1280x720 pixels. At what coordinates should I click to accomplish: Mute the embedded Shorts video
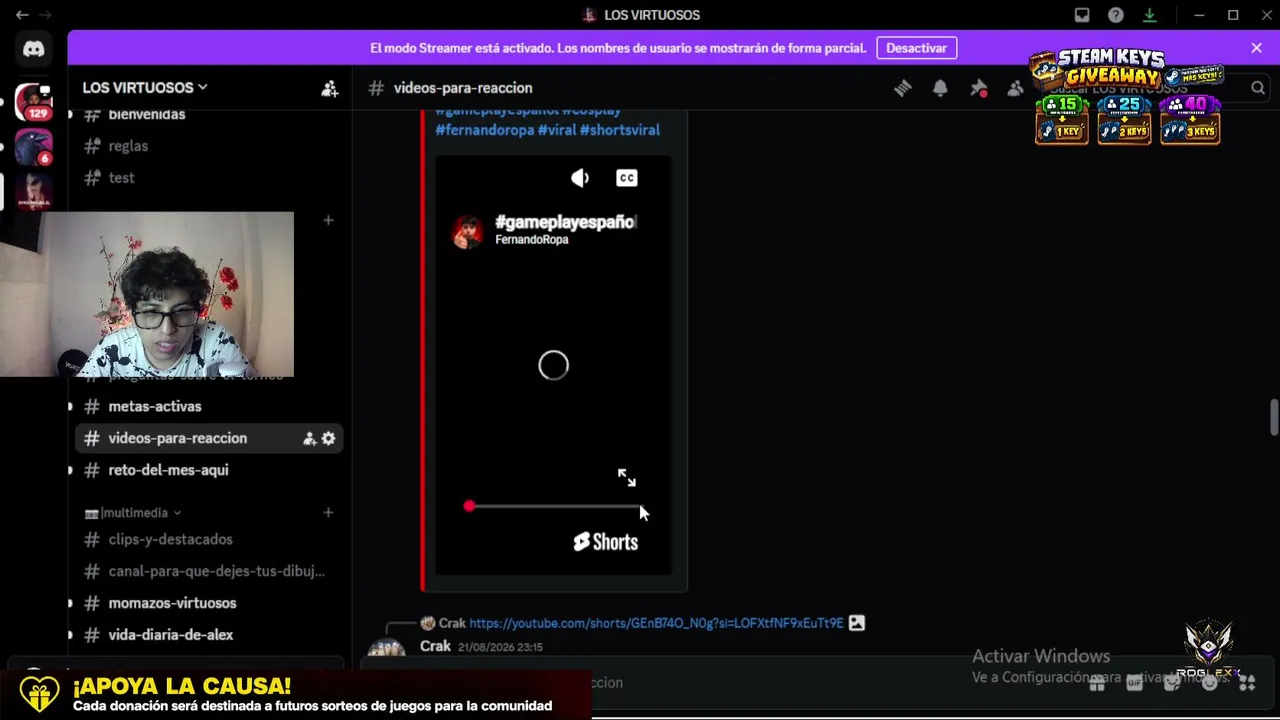580,178
